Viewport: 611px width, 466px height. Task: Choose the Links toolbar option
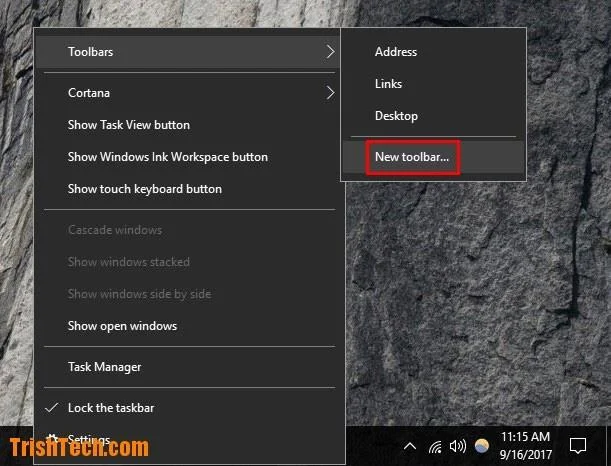(433, 84)
